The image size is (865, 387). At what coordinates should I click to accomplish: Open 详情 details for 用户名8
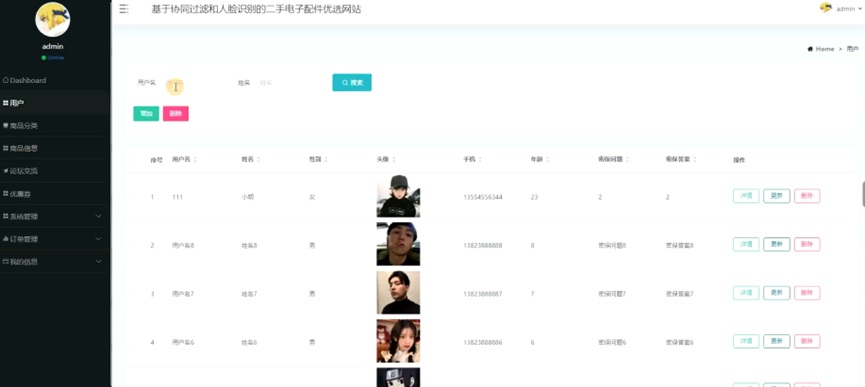[x=746, y=245]
